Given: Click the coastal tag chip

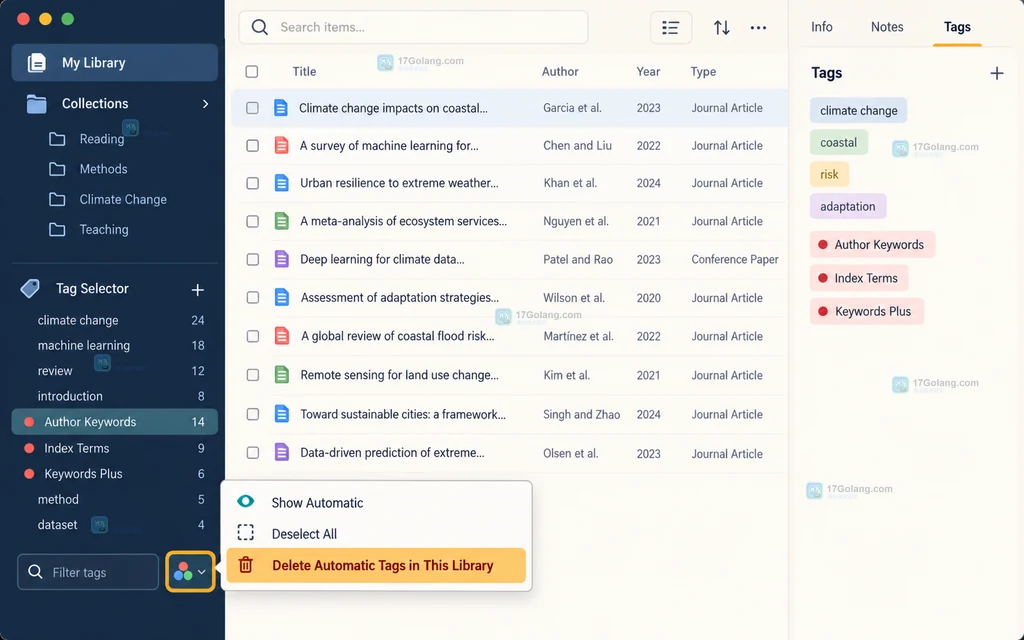Looking at the screenshot, I should tap(839, 142).
